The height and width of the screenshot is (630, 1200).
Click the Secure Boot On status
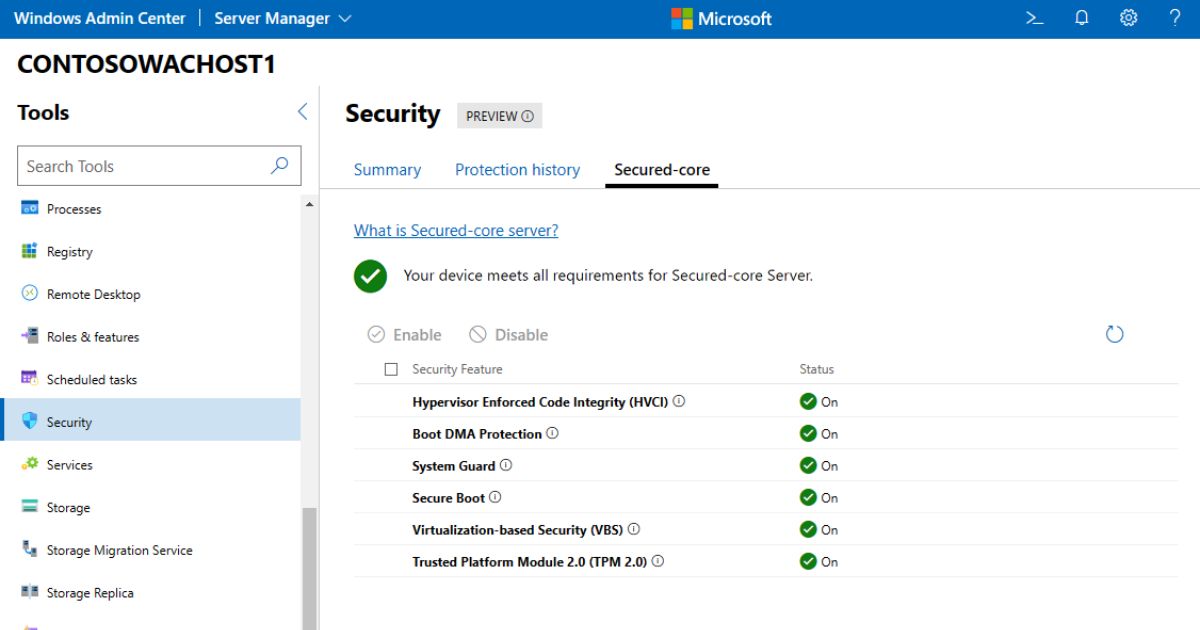[819, 498]
